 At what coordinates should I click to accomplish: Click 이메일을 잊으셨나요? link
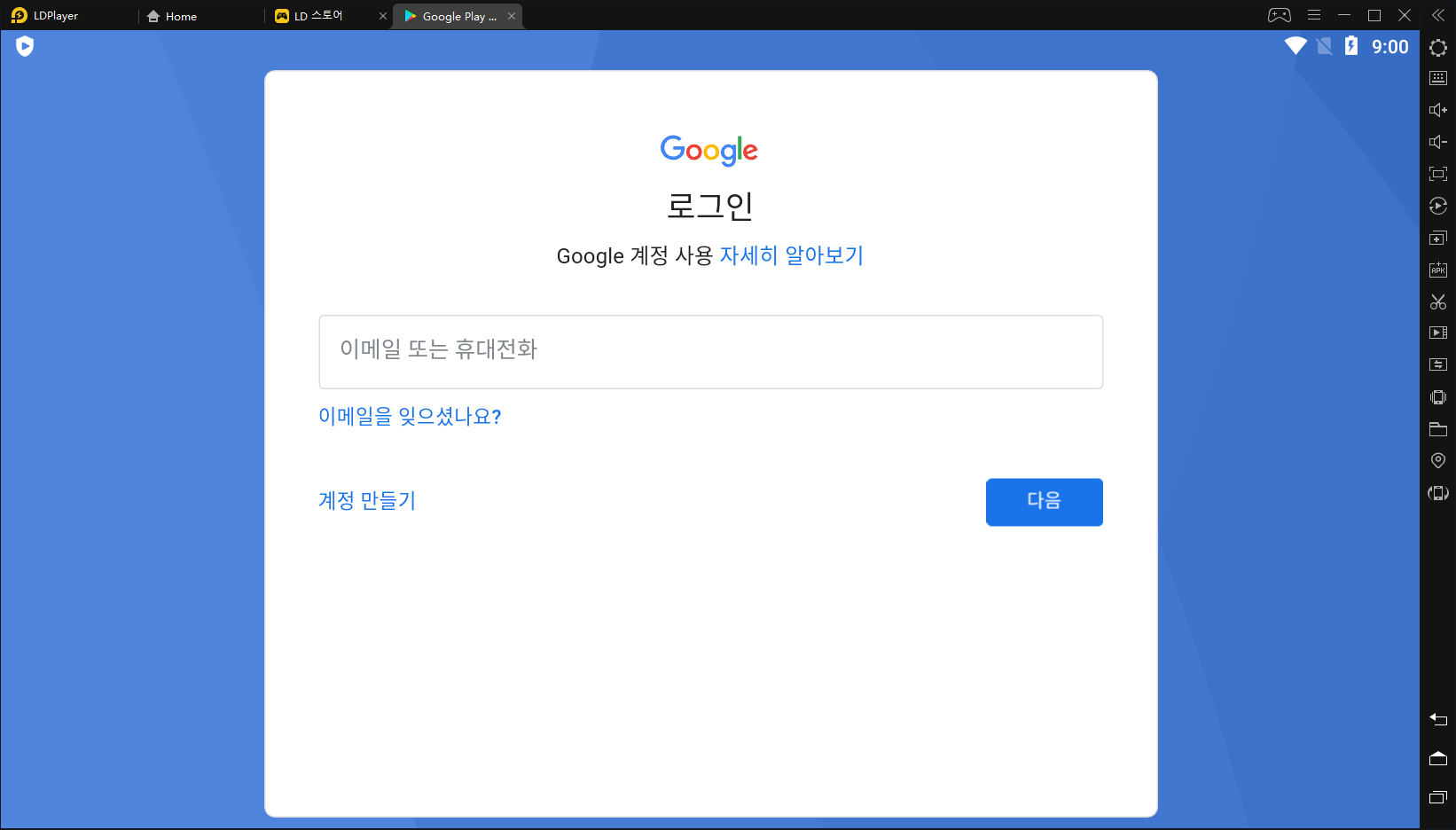point(410,416)
